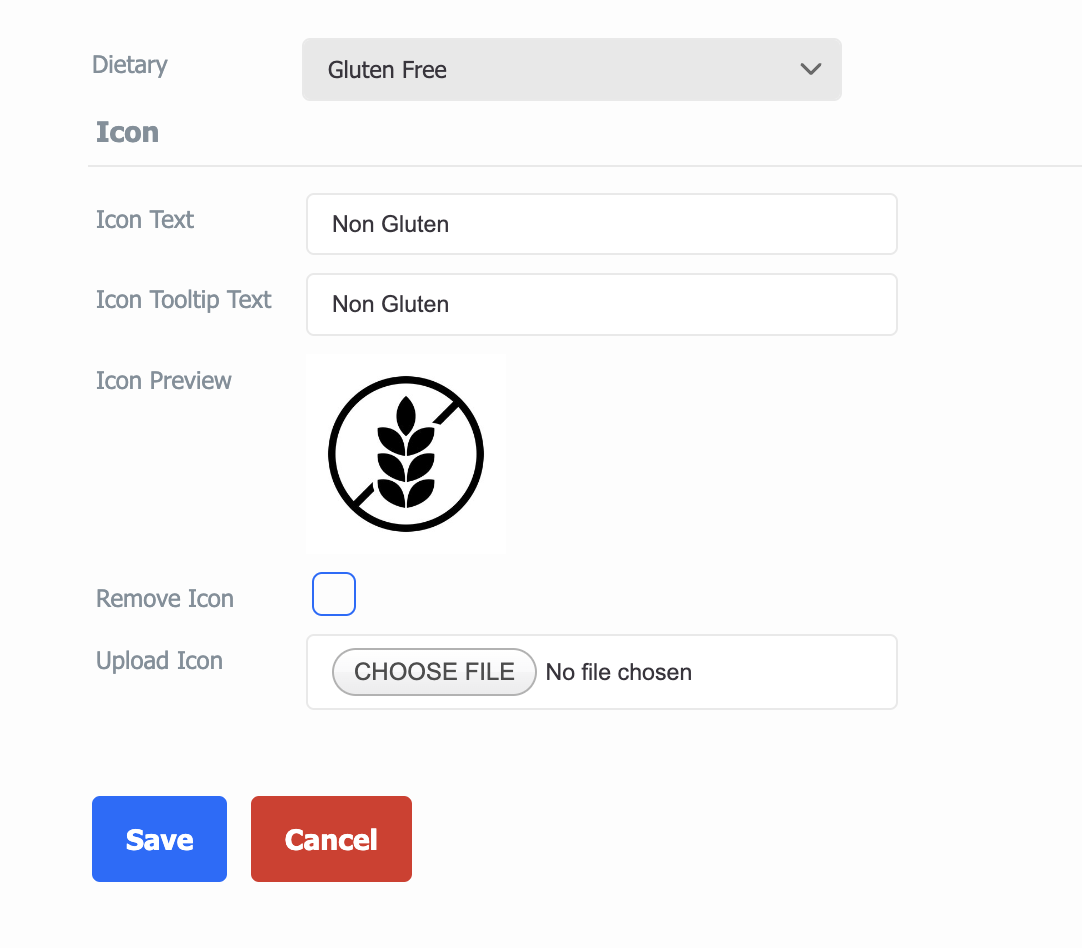Click the No file chosen text

click(619, 672)
